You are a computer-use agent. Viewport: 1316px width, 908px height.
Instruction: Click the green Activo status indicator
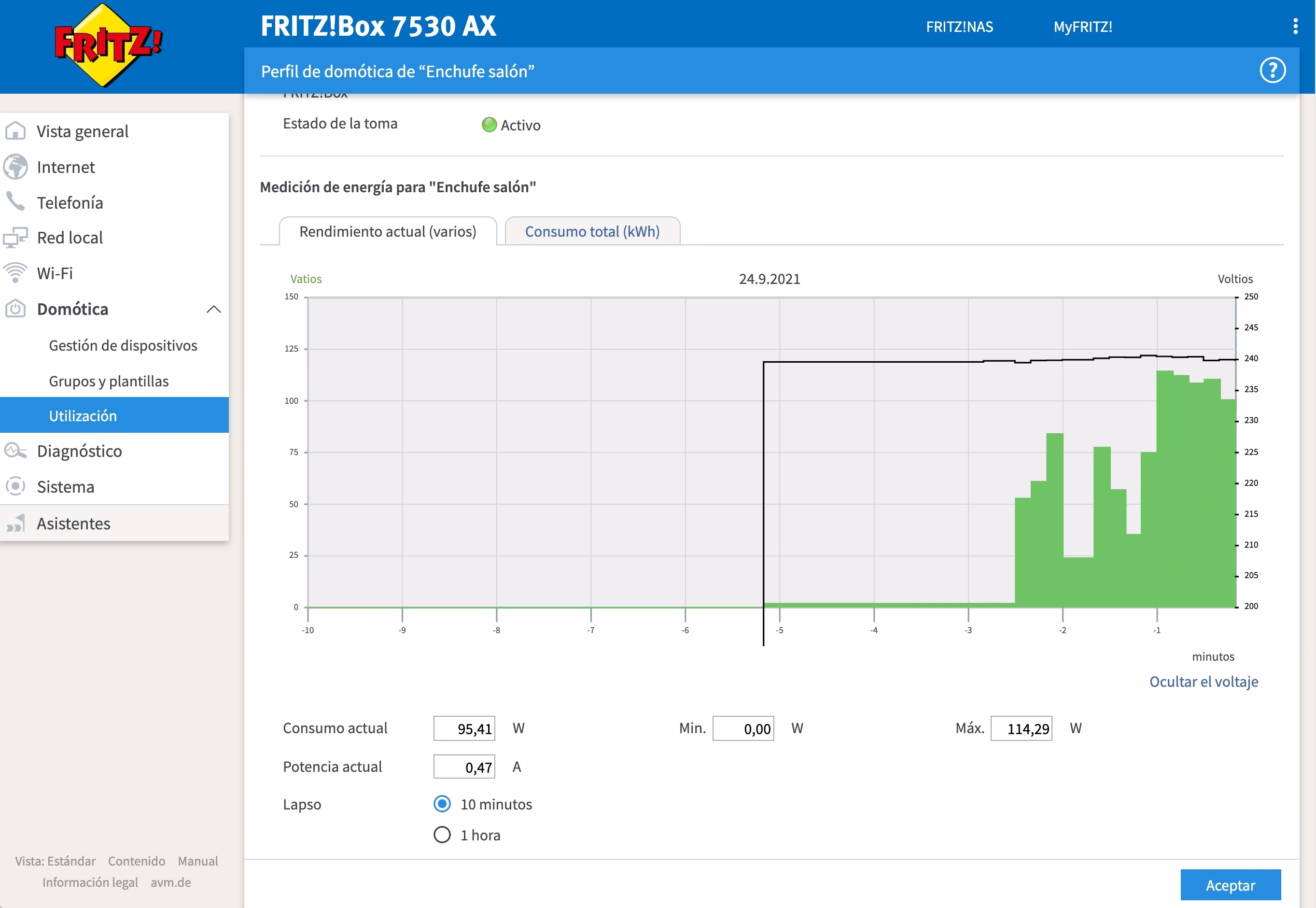pos(489,125)
